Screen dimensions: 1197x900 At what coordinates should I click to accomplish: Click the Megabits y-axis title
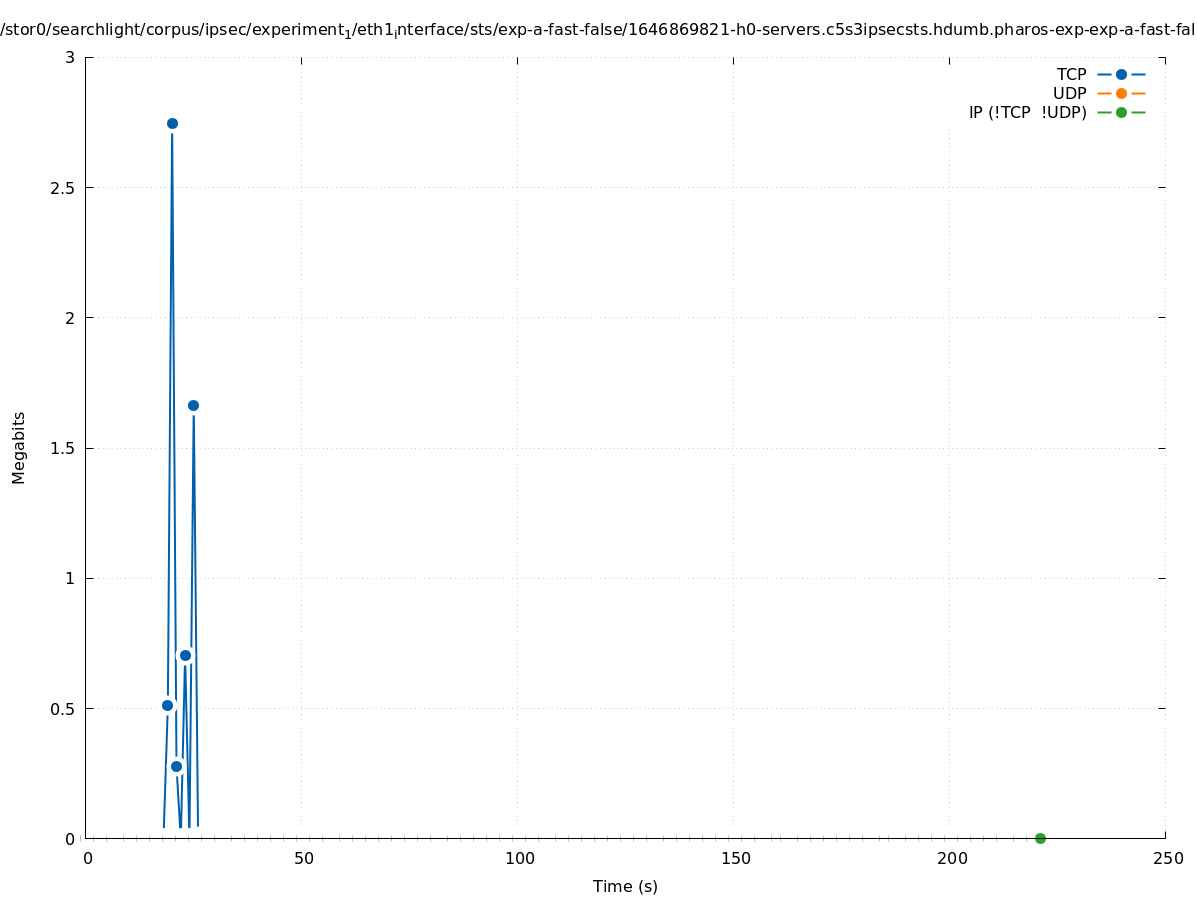(x=19, y=447)
